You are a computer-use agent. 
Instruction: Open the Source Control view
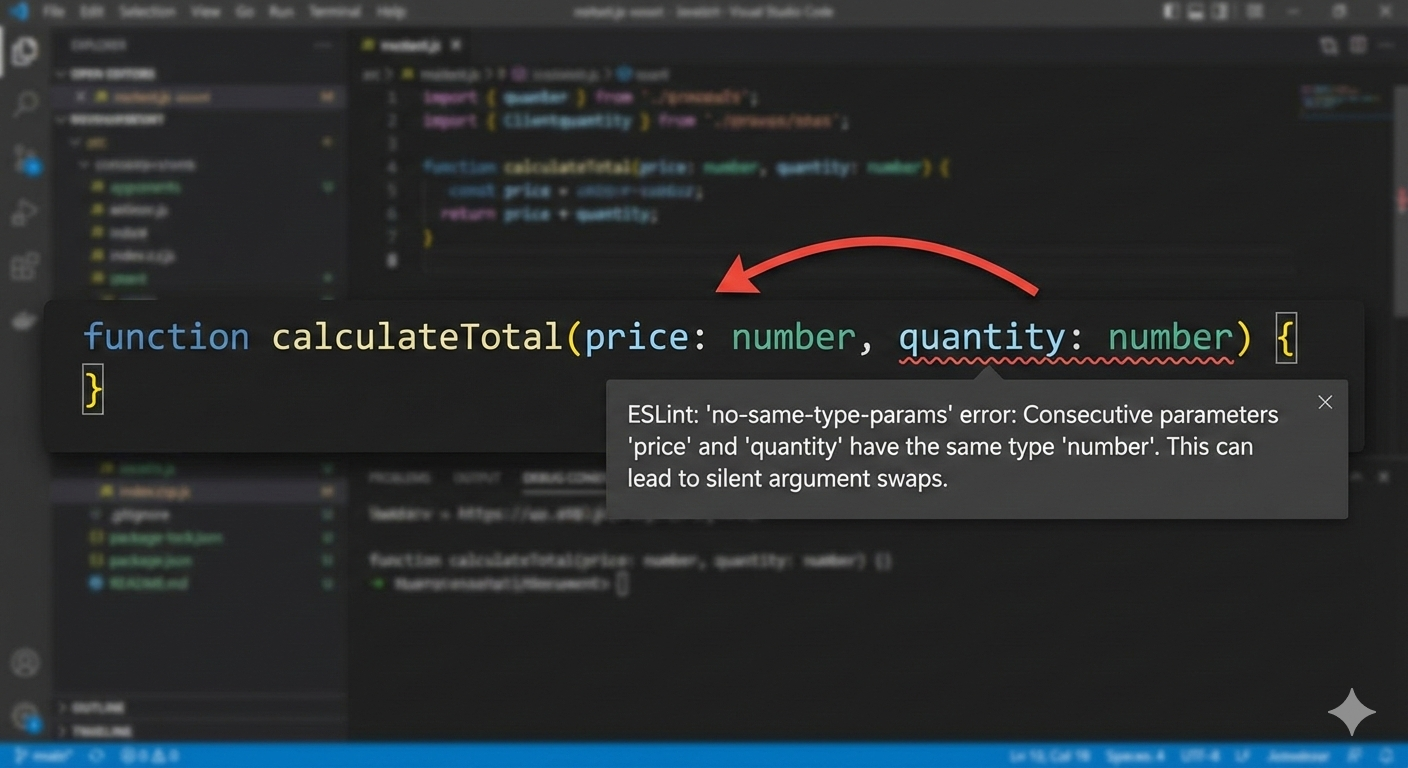(25, 158)
